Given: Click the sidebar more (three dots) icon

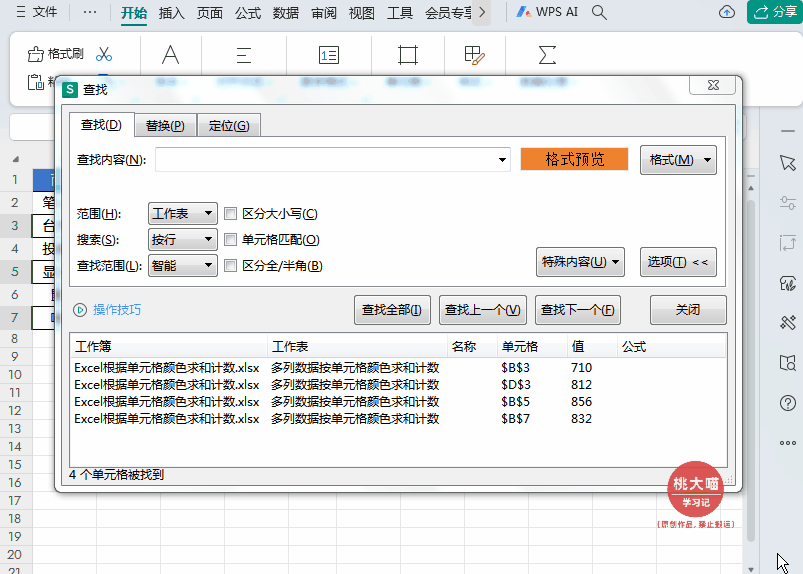Looking at the screenshot, I should tap(788, 443).
